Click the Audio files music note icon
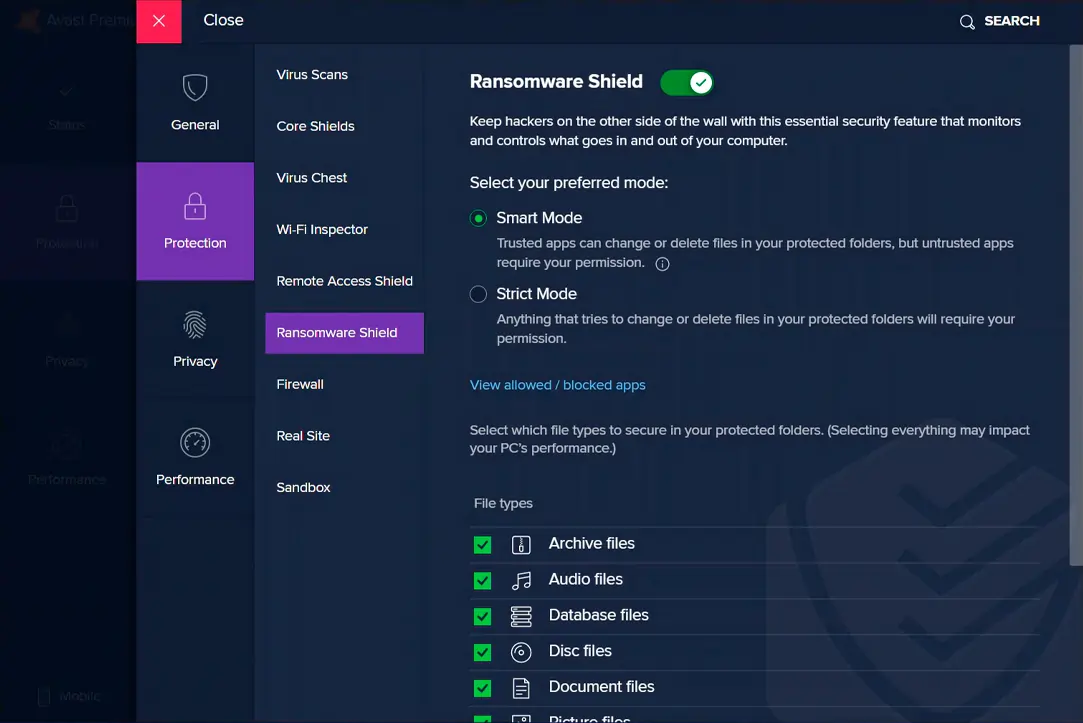 click(x=521, y=580)
